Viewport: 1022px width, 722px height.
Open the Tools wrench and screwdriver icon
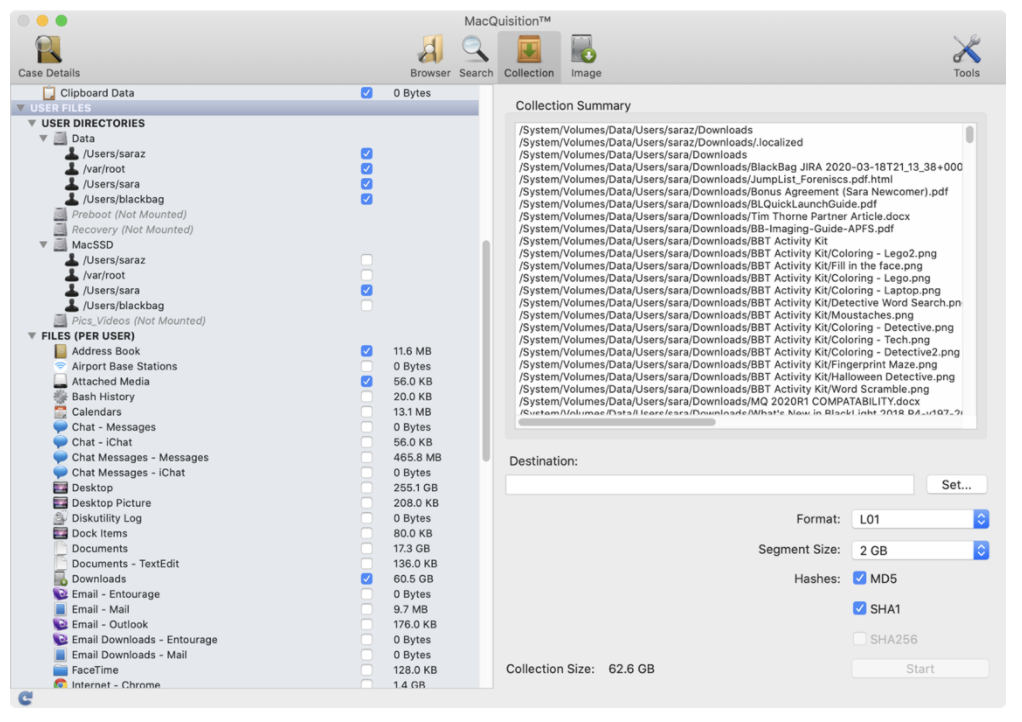pos(967,50)
